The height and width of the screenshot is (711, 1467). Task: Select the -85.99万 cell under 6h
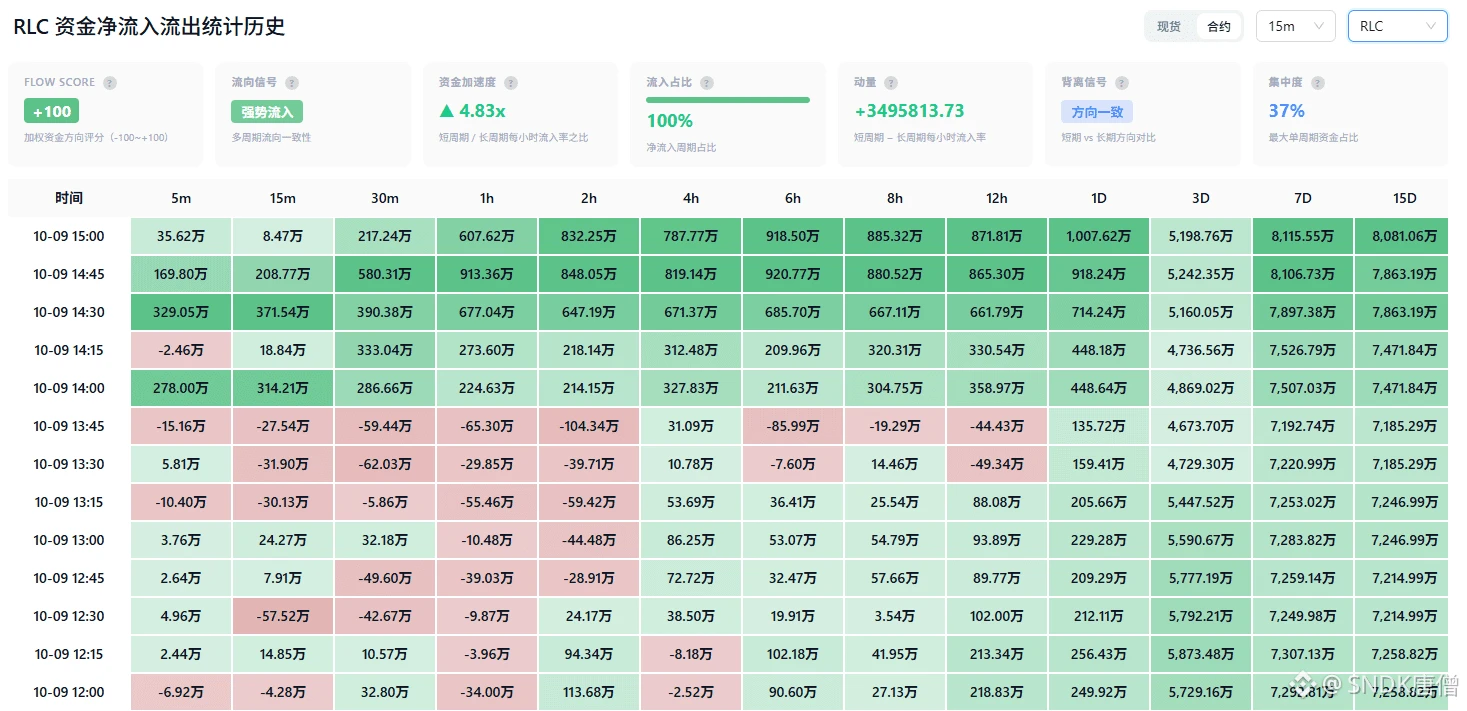point(793,426)
